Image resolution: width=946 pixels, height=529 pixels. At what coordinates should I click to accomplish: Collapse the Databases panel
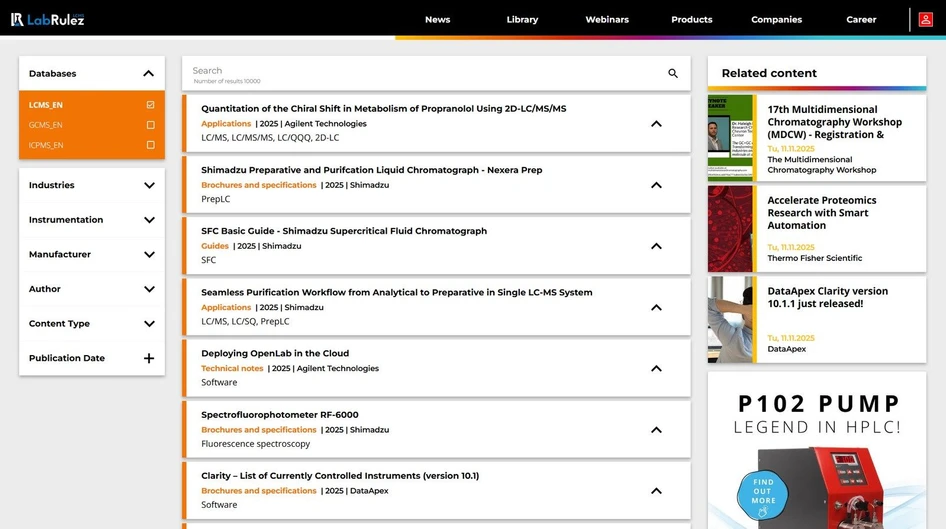(x=149, y=74)
